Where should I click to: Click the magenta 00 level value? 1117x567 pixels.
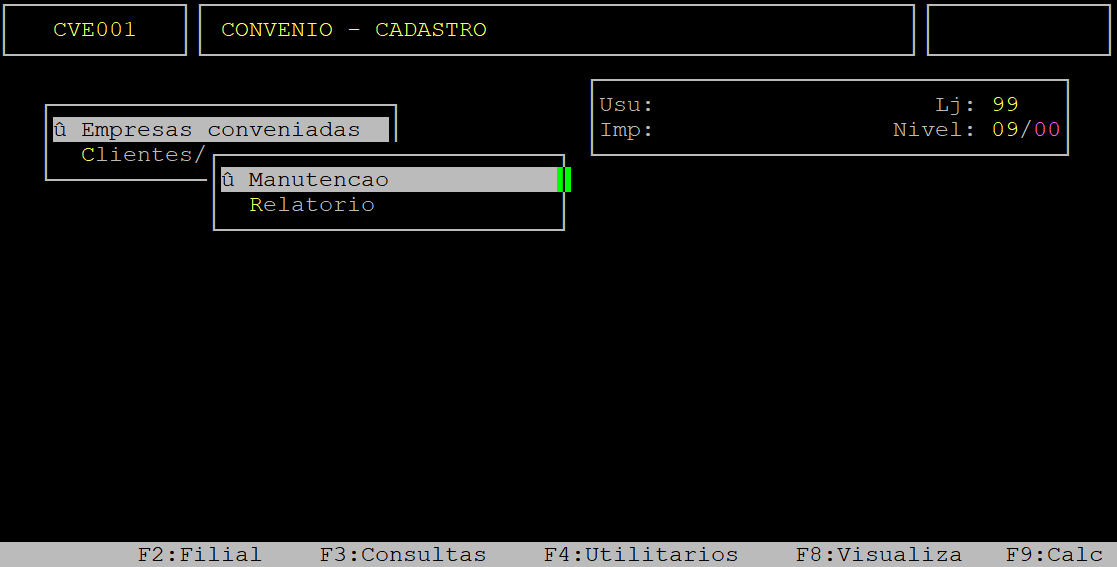tap(1047, 130)
